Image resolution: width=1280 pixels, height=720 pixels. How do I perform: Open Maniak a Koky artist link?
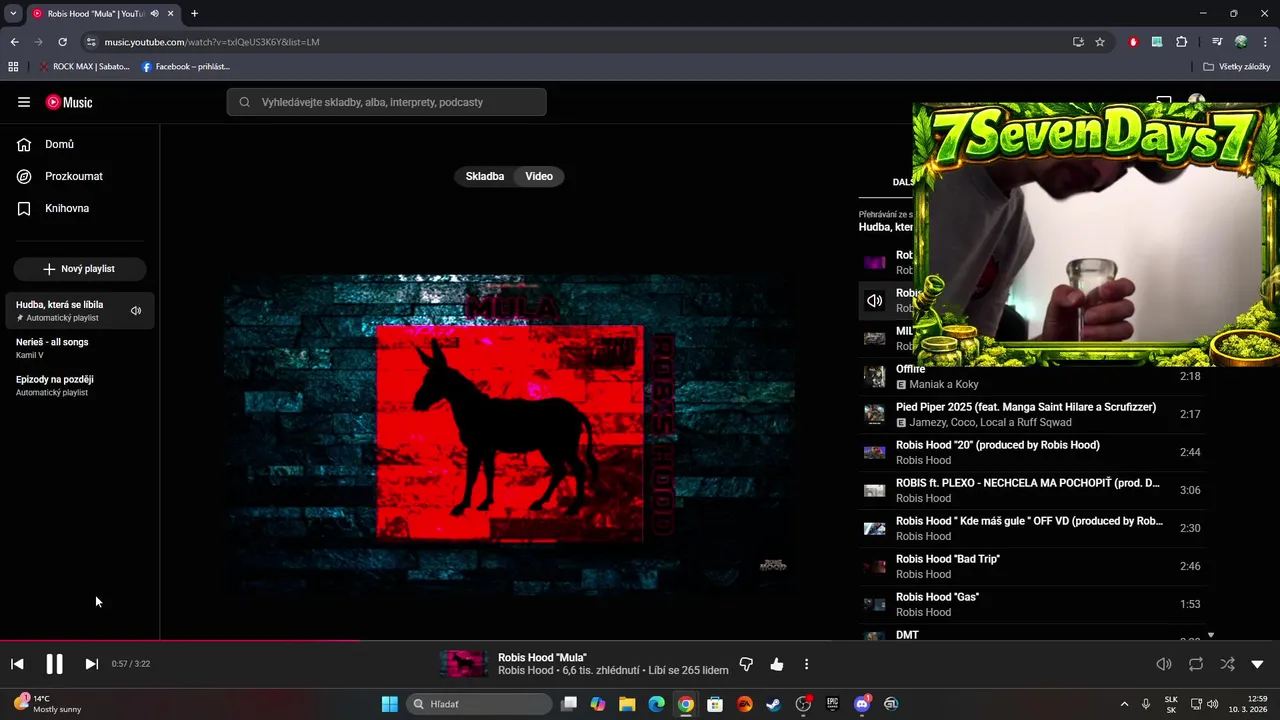[944, 384]
